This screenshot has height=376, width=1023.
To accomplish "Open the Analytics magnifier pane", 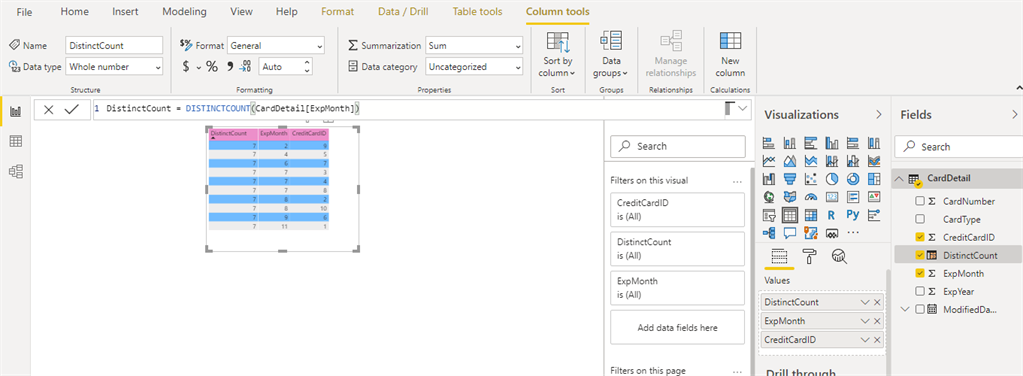I will pyautogui.click(x=839, y=257).
